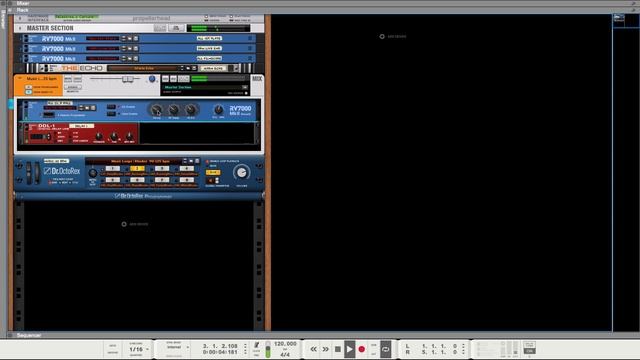Toggle EQ Enable on the expanded RV7000
640x360 pixels.
click(111, 107)
